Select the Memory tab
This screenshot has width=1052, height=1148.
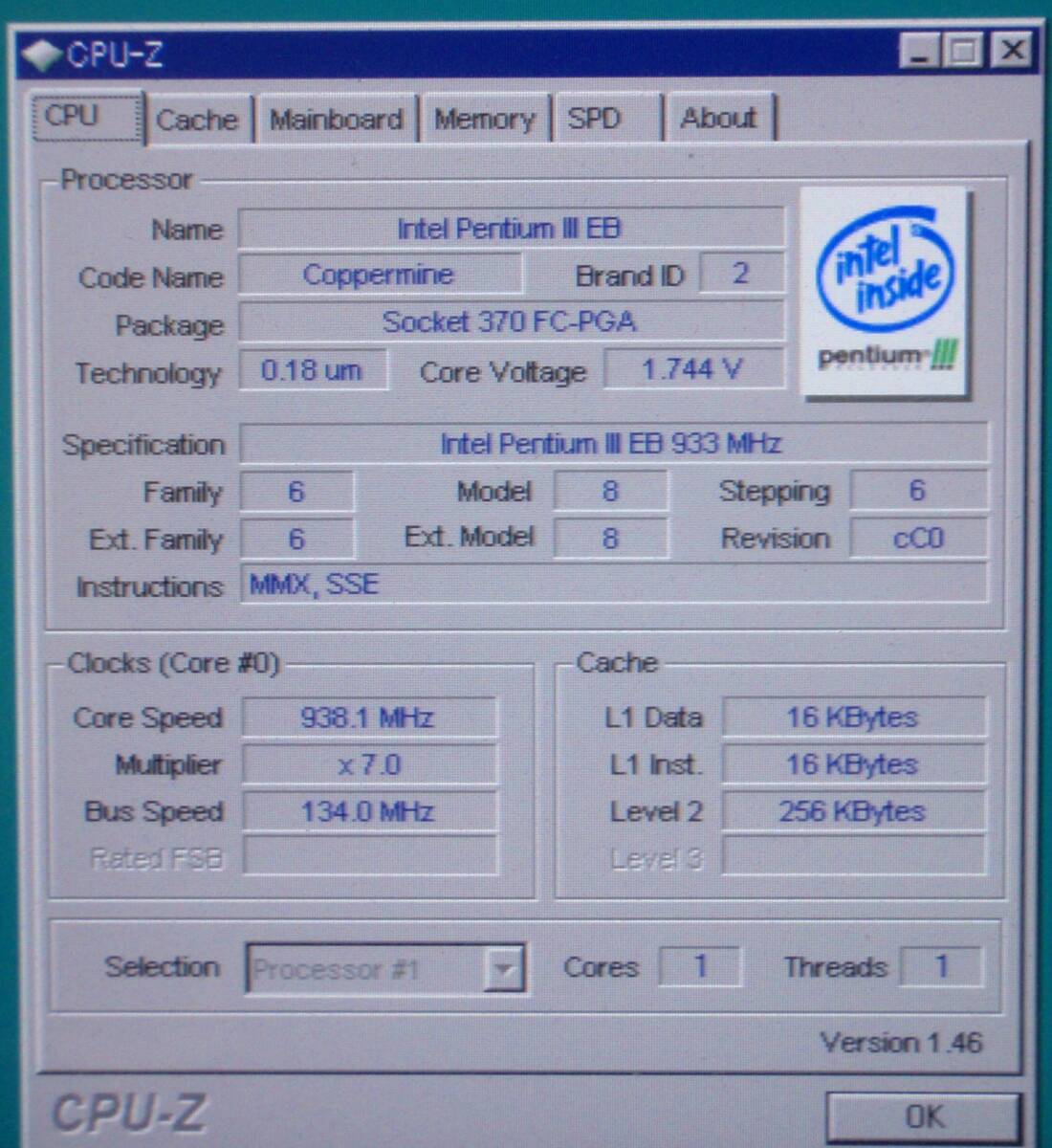click(485, 120)
